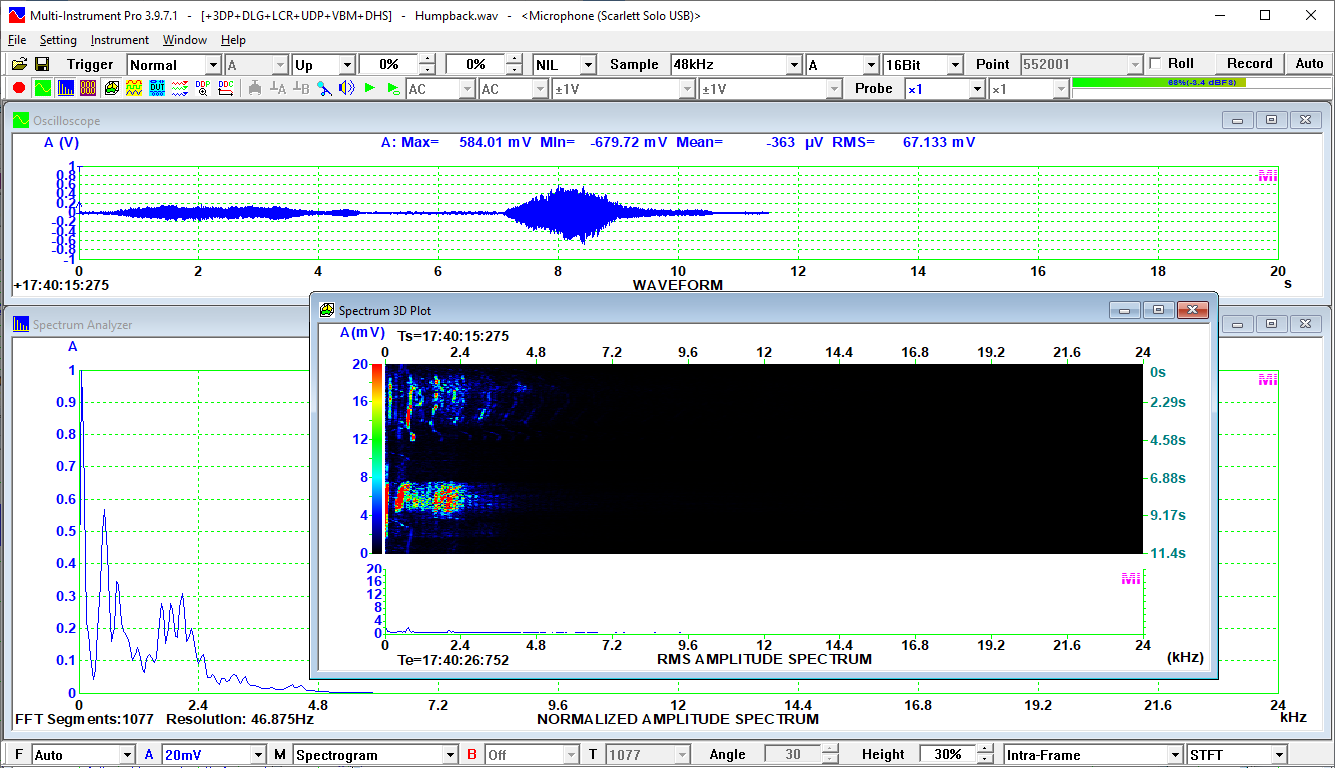Viewport: 1335px width, 768px height.
Task: Open the Multimeter instrument icon
Action: point(87,88)
